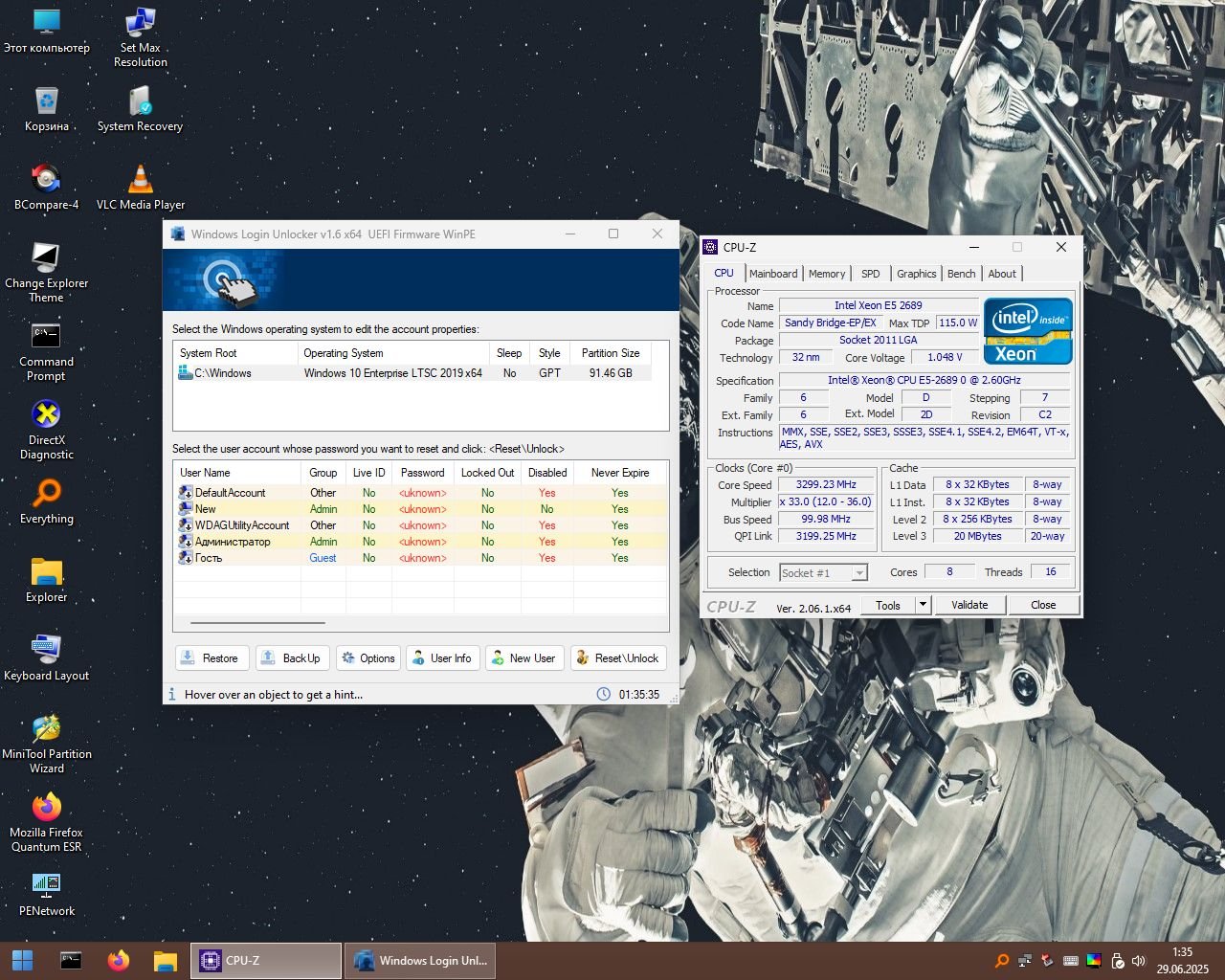This screenshot has width=1225, height=980.
Task: Click the volume icon in system tray
Action: click(1138, 961)
